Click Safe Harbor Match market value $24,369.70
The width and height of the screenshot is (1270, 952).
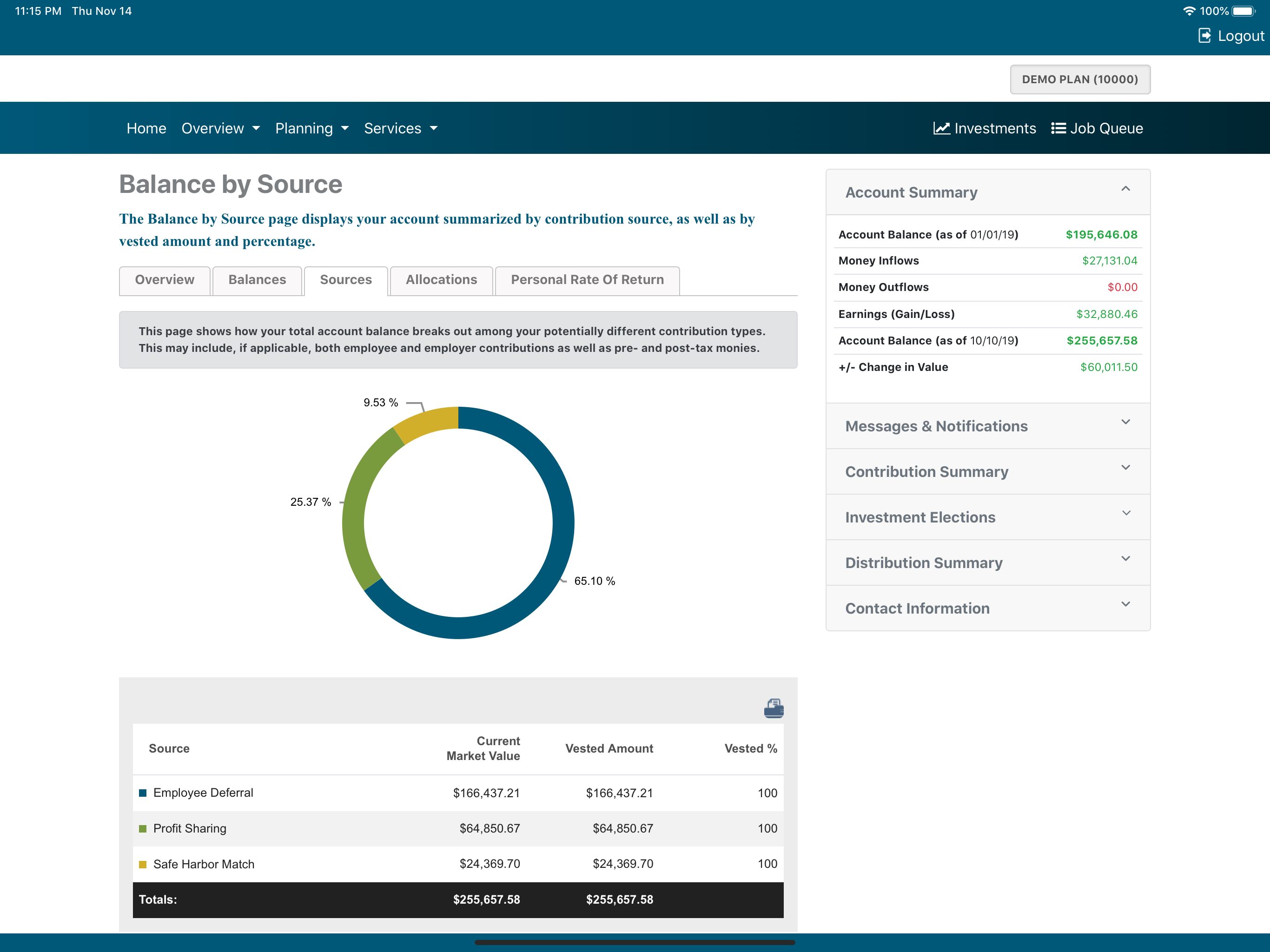[x=490, y=864]
